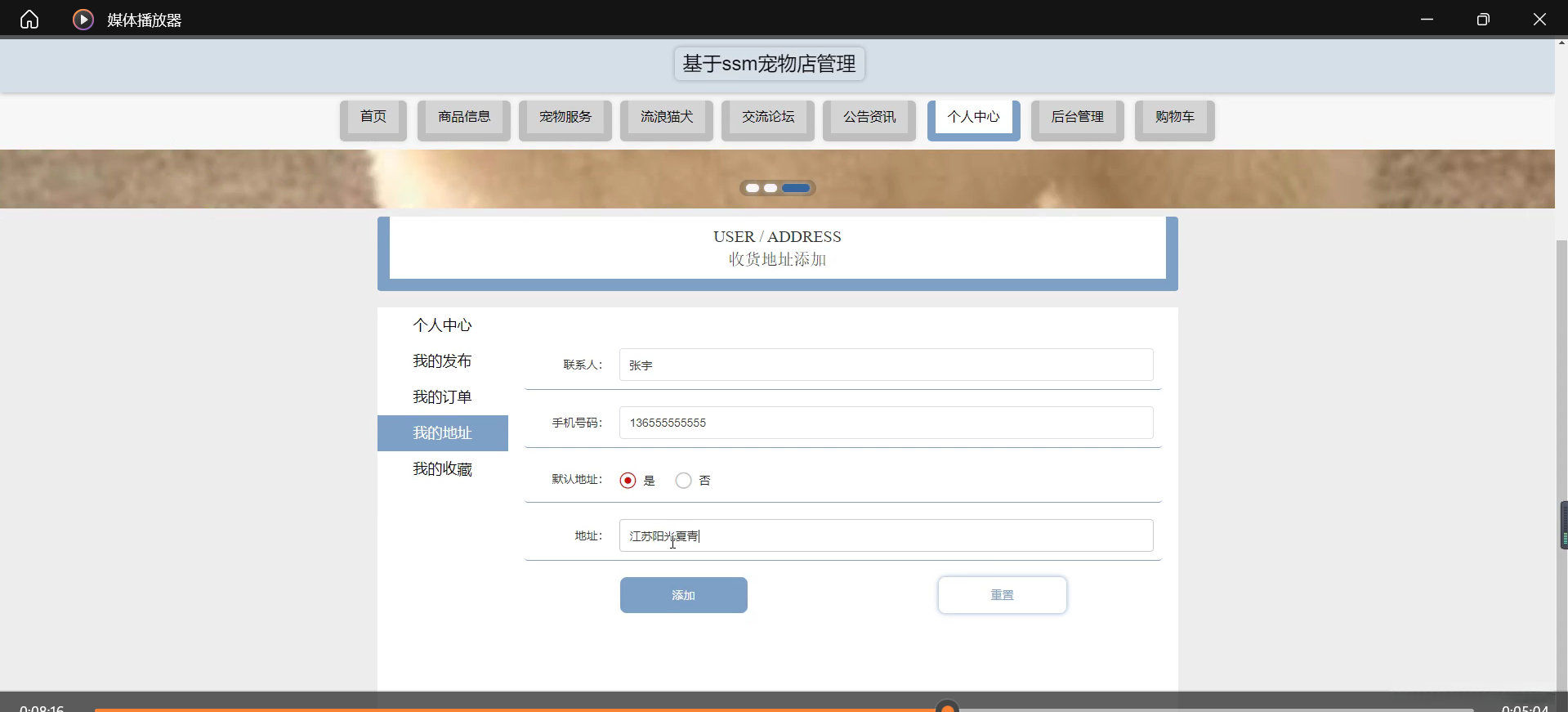Focus the 地址 text field

click(x=886, y=535)
